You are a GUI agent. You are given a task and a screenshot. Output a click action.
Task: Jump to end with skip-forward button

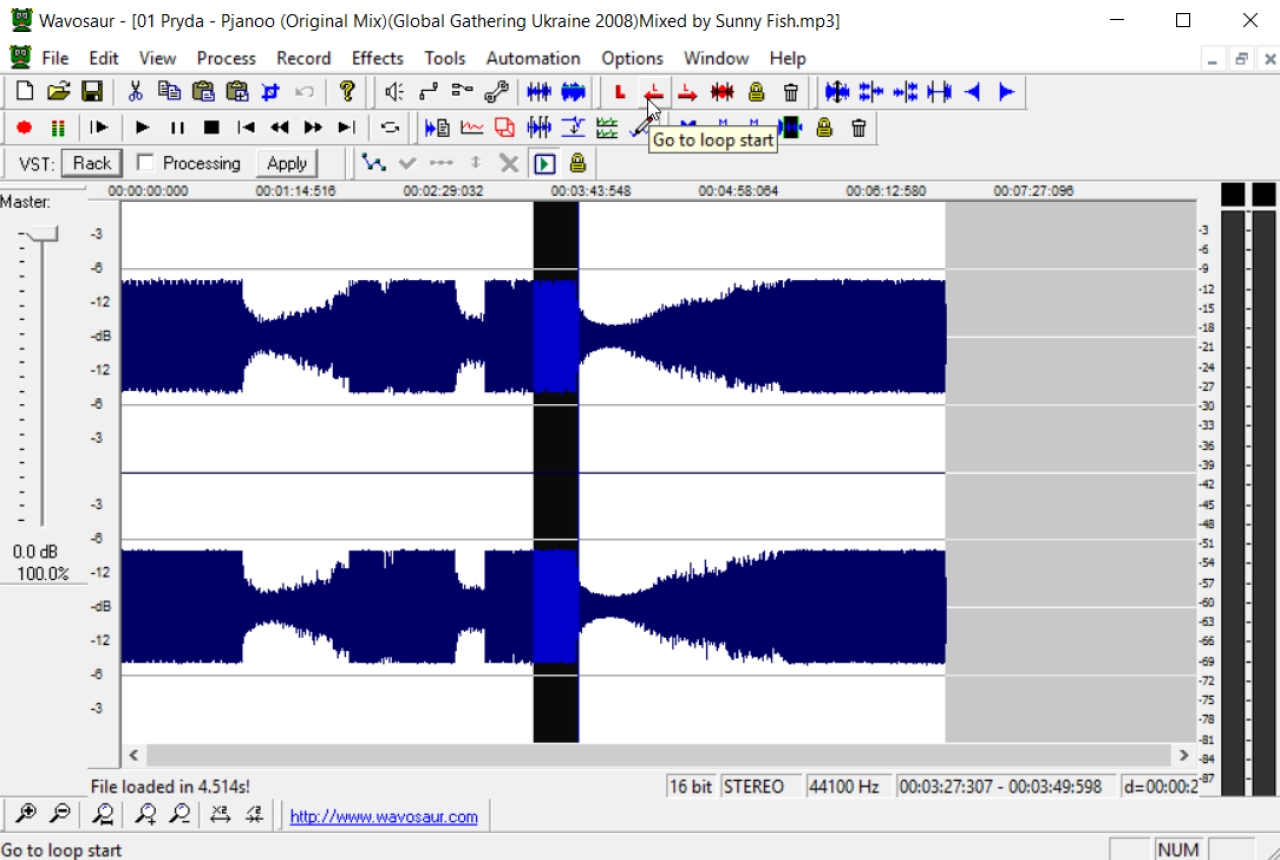click(347, 127)
